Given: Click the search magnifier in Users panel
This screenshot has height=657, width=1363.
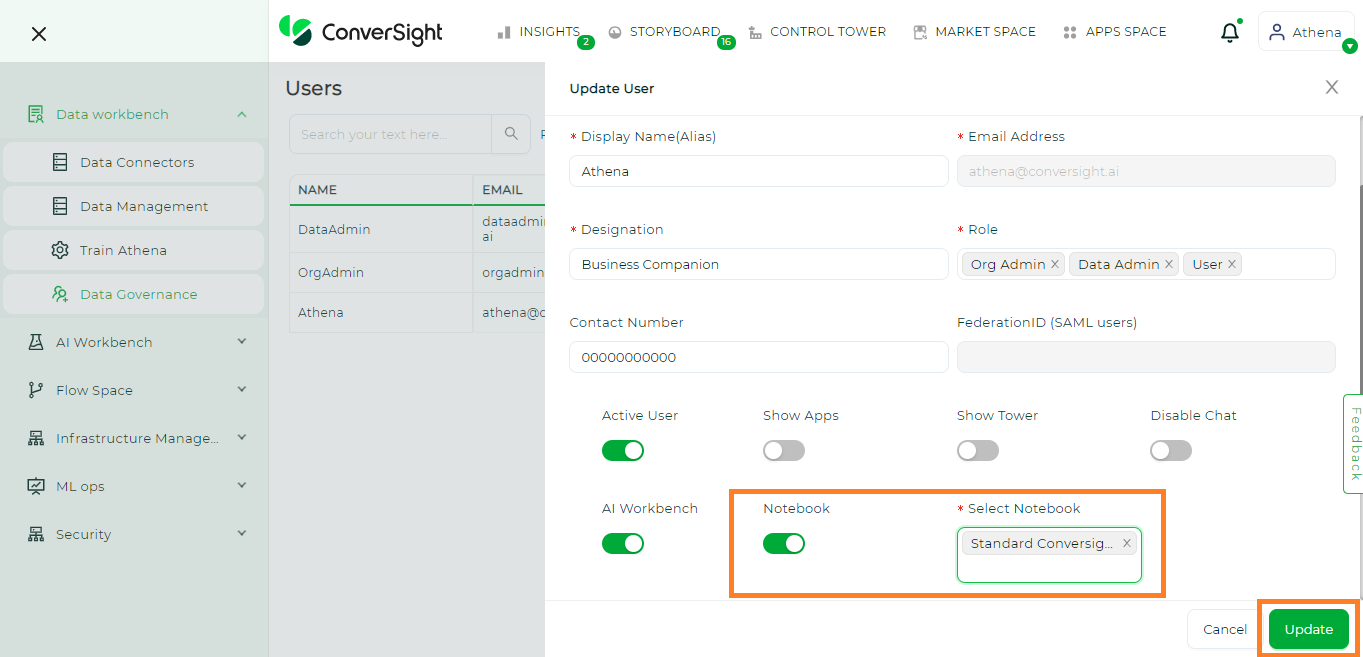Looking at the screenshot, I should click(x=510, y=134).
